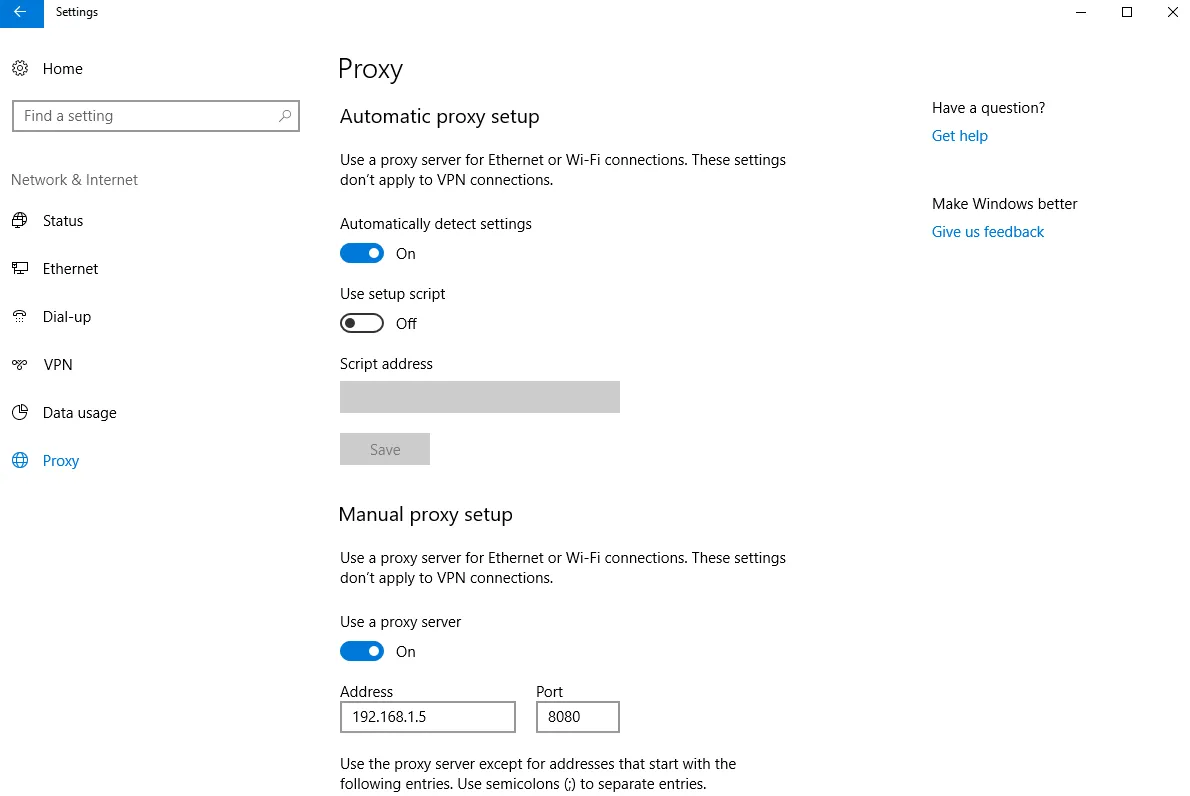Focus the Find a setting search box
This screenshot has height=796, width=1190.
145,116
